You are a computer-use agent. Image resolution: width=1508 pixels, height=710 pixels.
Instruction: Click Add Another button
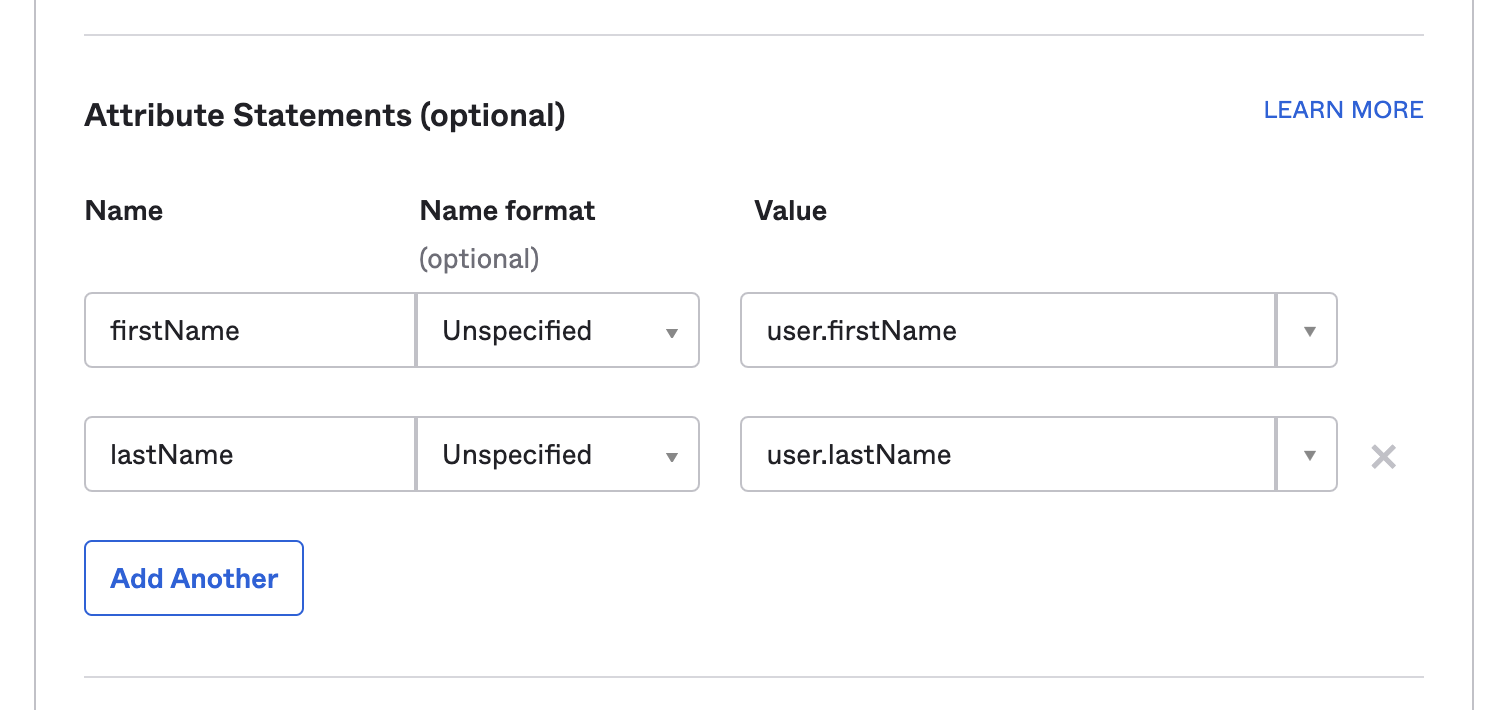coord(194,578)
